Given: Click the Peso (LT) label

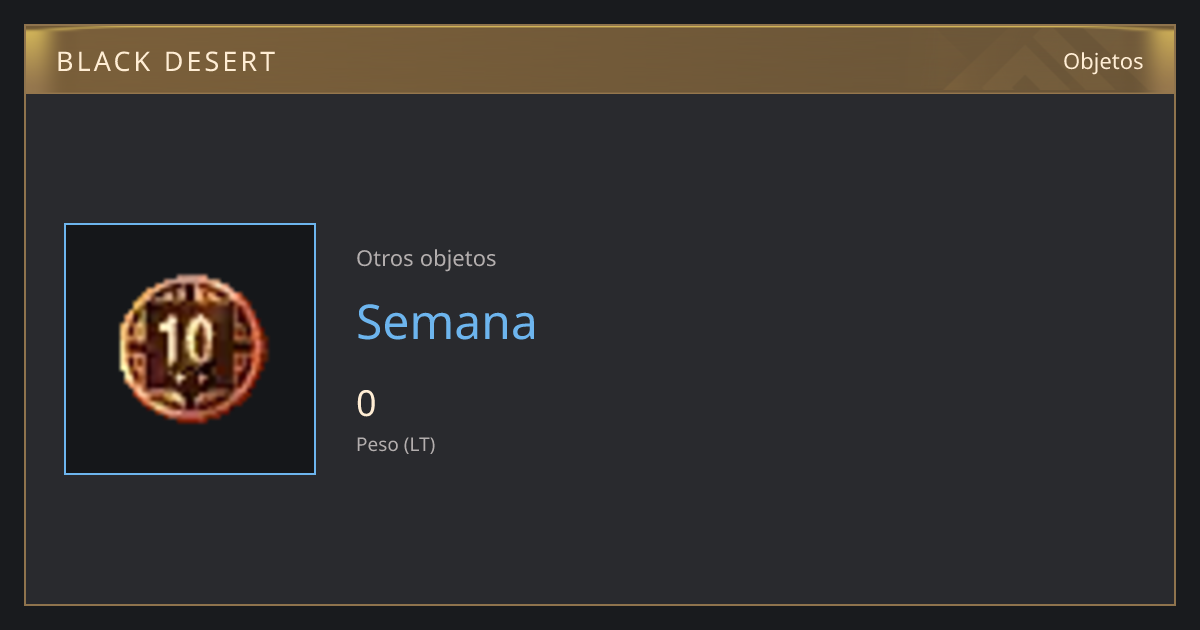Looking at the screenshot, I should (x=396, y=444).
